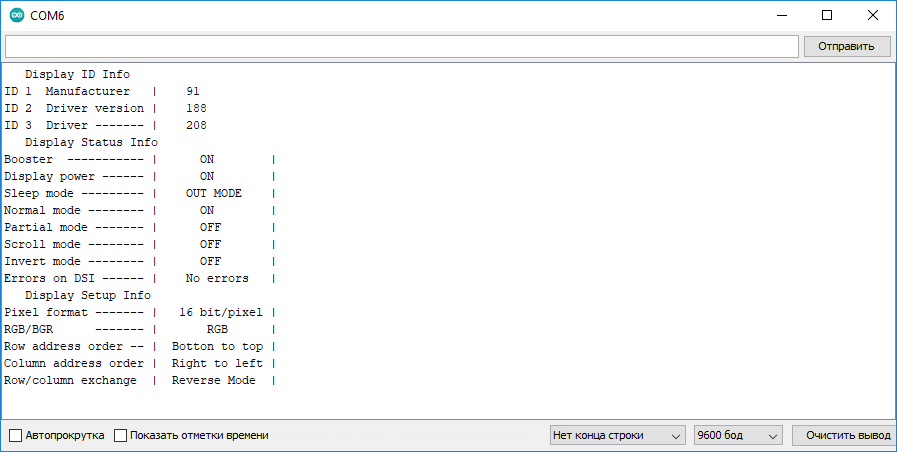
Task: Minimize the COM6 window
Action: (781, 15)
